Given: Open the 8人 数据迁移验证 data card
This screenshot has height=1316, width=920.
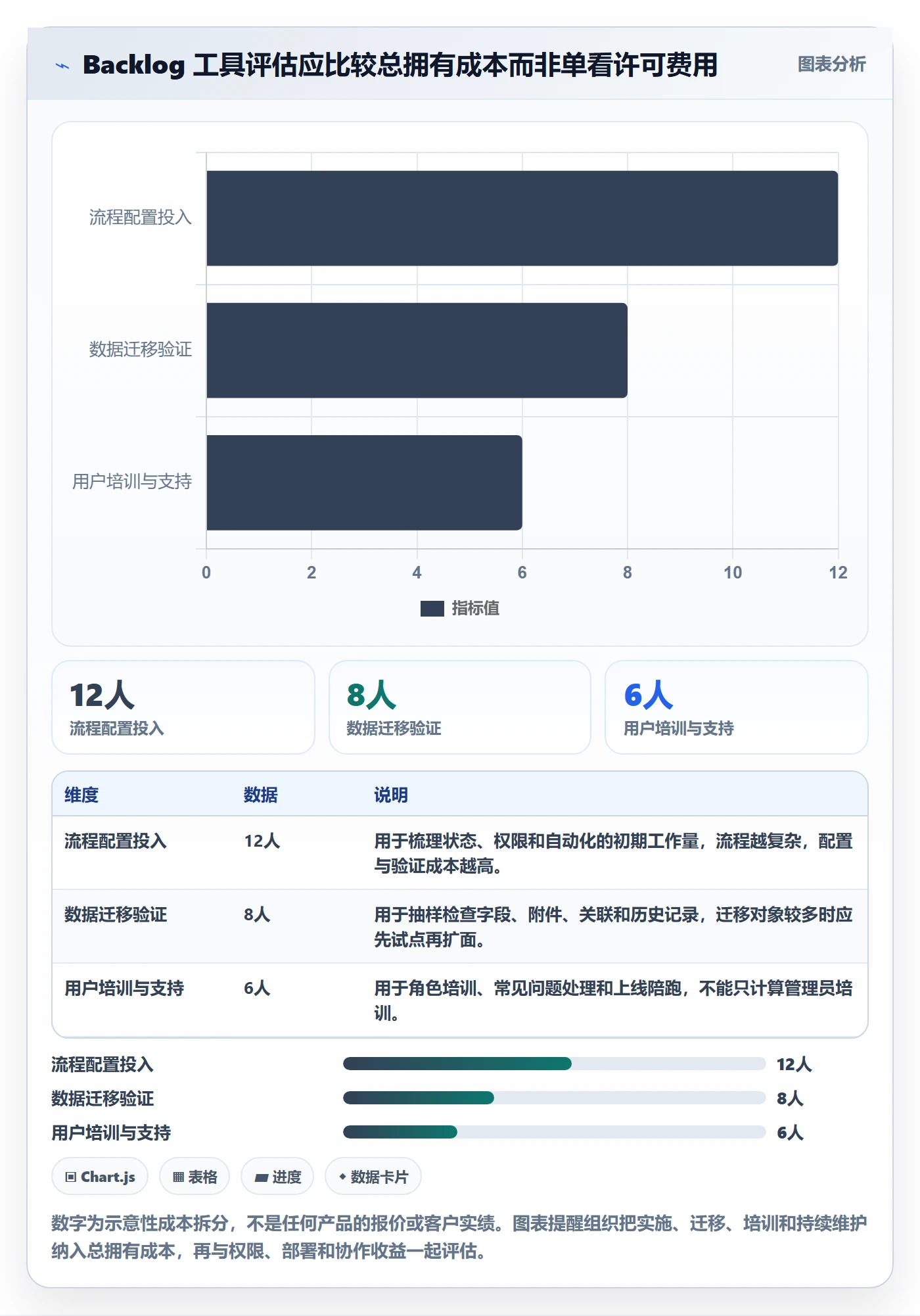Looking at the screenshot, I should [460, 707].
